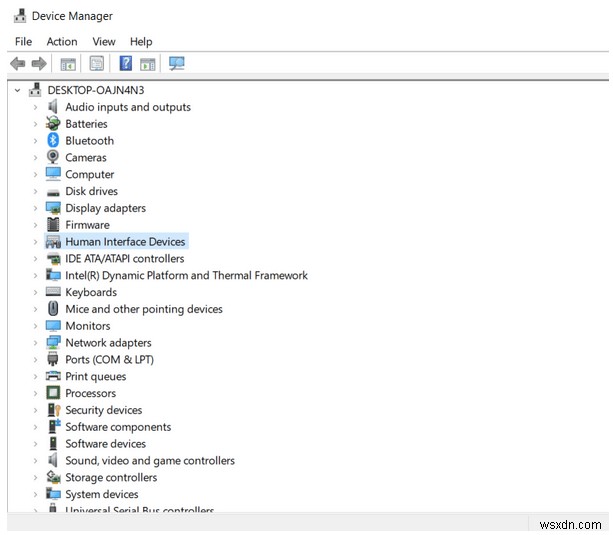Viewport: 613px width, 535px height.
Task: Select the Batteries tree row label
Action: pyautogui.click(x=86, y=124)
